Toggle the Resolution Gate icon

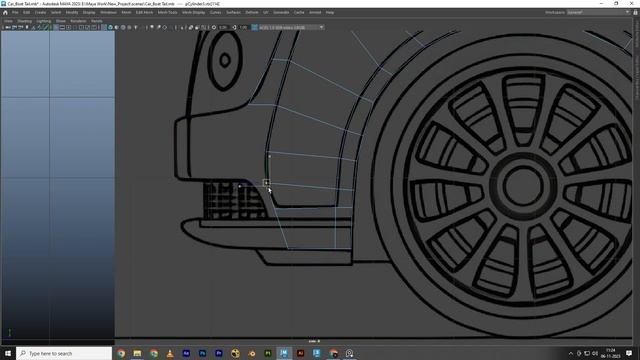(69, 27)
